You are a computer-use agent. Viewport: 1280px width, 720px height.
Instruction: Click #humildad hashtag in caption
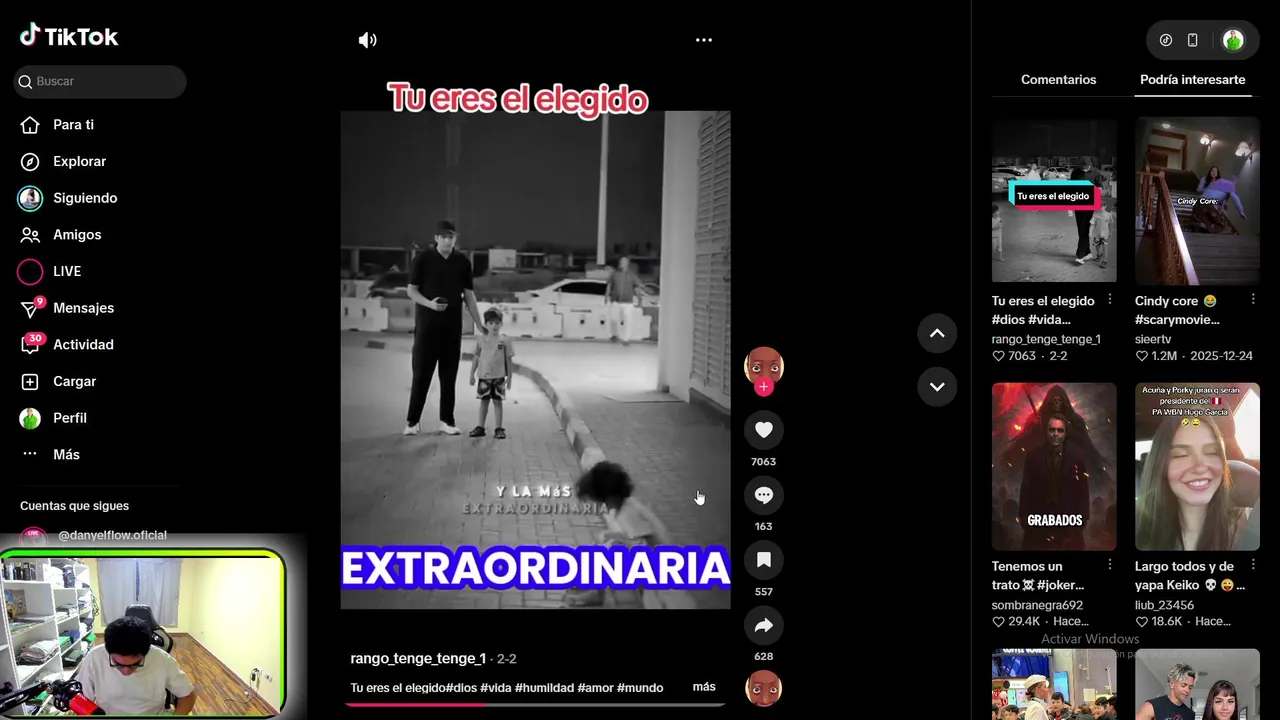[x=544, y=688]
